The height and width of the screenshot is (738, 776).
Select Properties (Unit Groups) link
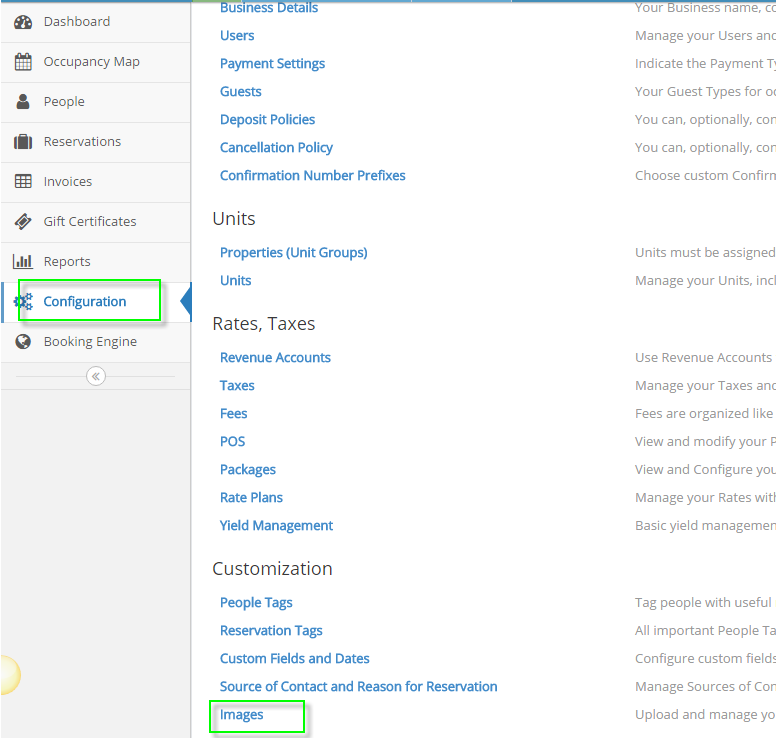pos(293,253)
